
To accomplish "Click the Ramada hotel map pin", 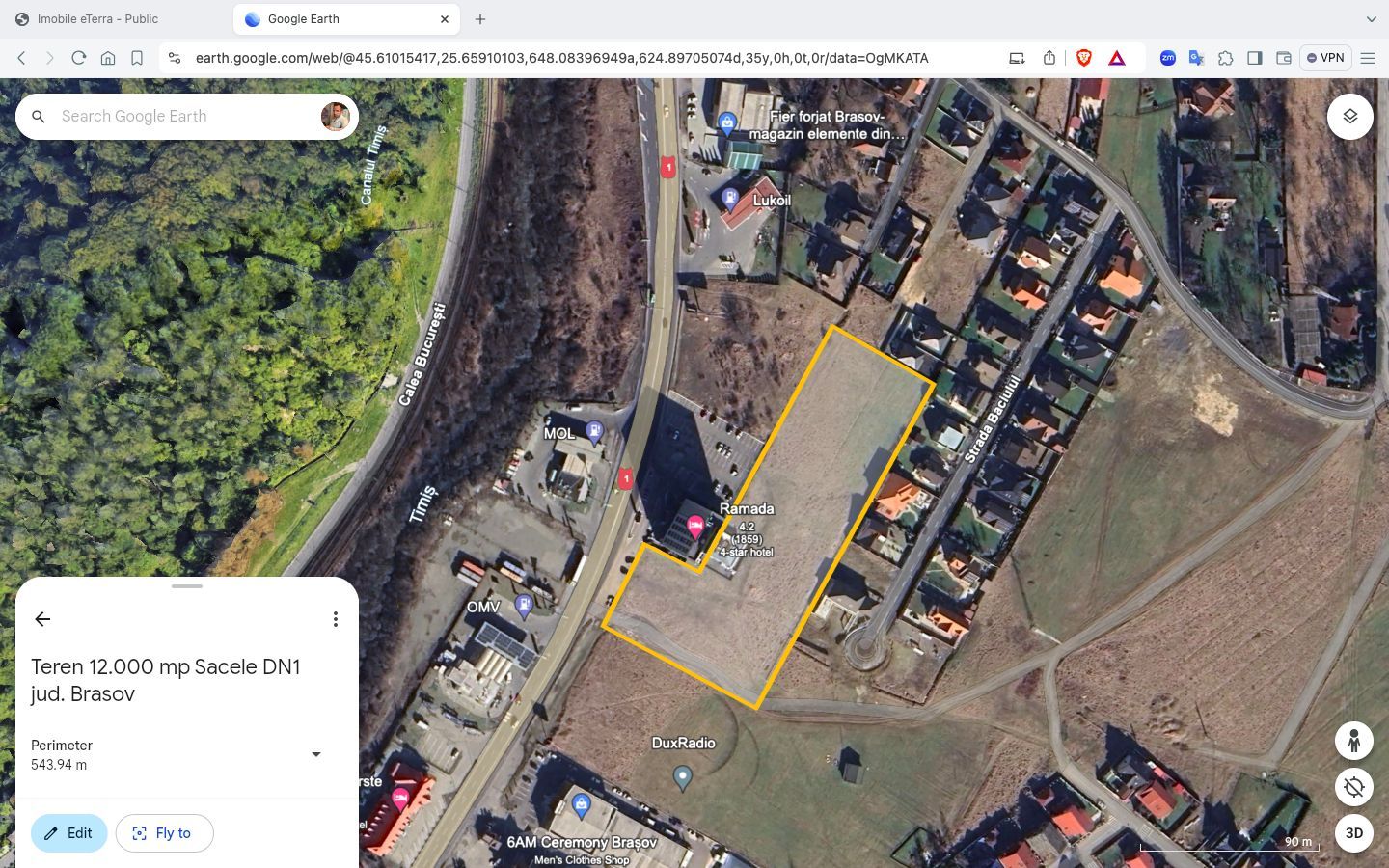I will [695, 527].
